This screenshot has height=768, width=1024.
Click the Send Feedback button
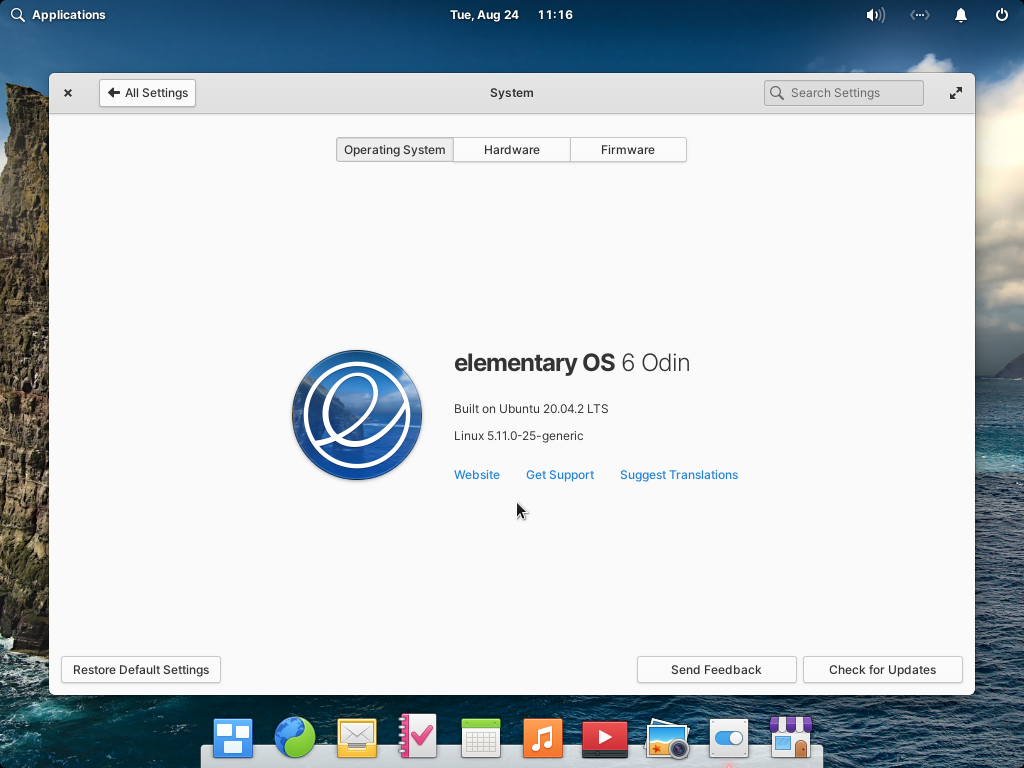click(716, 669)
